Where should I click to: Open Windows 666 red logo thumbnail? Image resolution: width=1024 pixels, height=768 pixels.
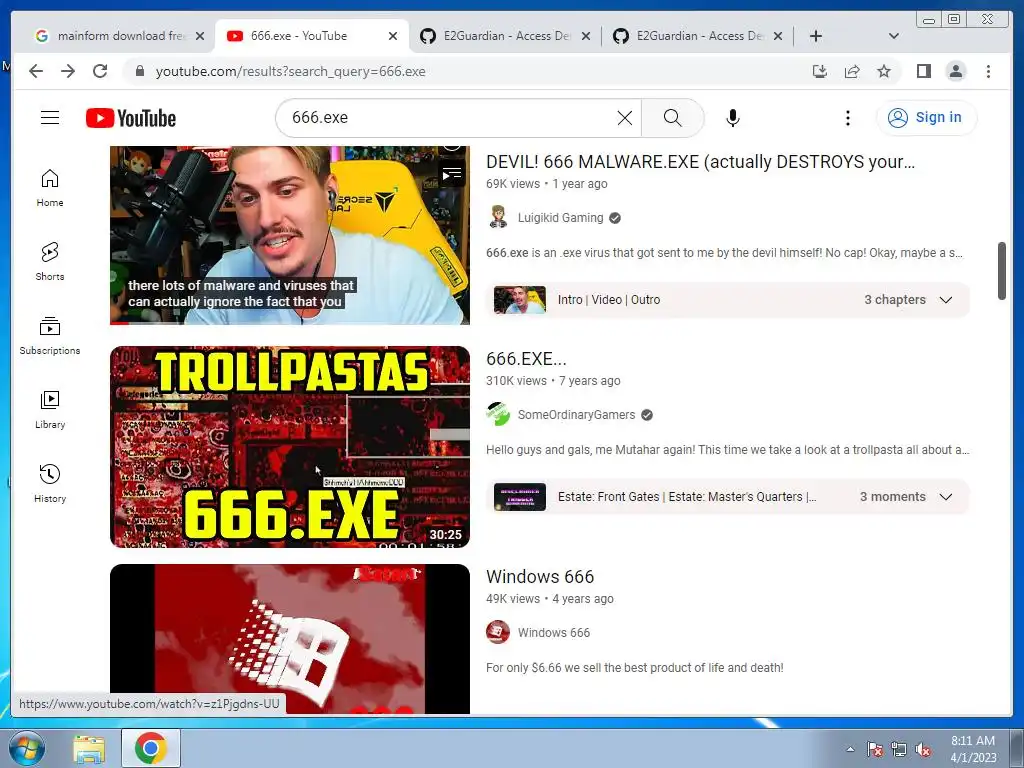click(289, 639)
